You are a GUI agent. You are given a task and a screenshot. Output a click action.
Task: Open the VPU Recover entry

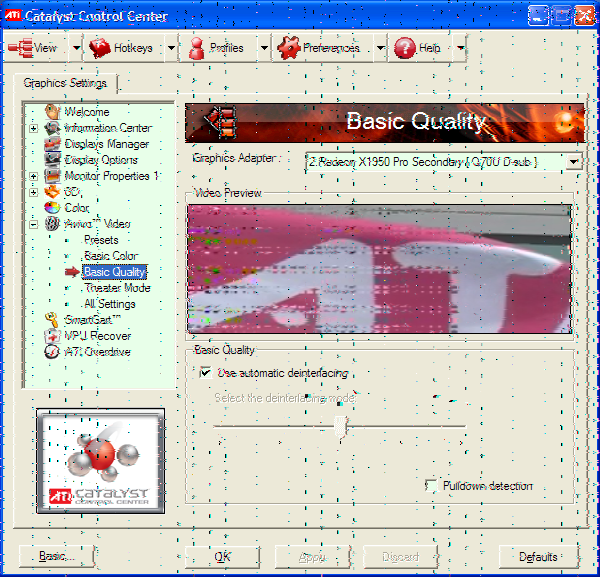[98, 336]
